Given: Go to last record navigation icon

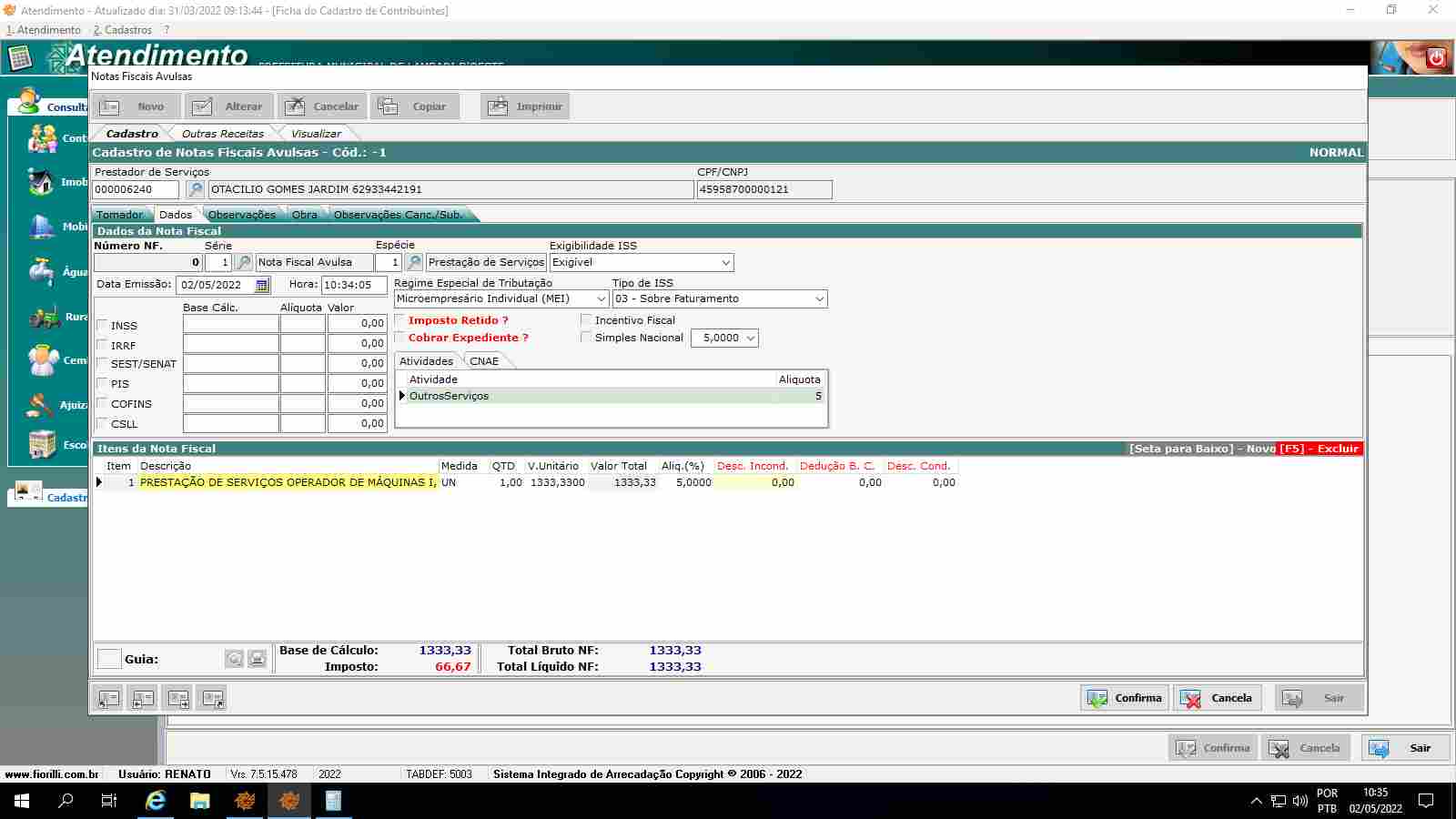Looking at the screenshot, I should [213, 698].
